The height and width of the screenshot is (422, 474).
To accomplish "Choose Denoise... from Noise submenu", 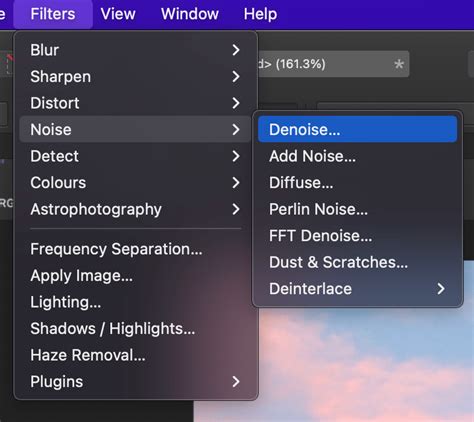I will 357,129.
